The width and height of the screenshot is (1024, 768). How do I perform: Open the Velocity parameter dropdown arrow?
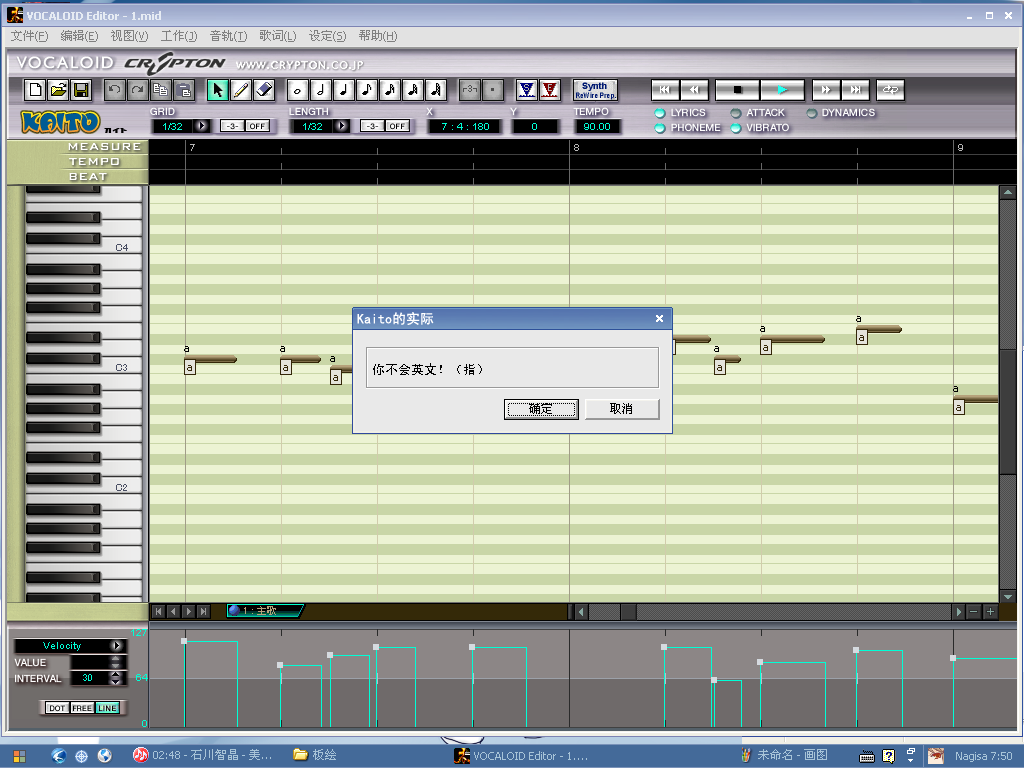(117, 646)
